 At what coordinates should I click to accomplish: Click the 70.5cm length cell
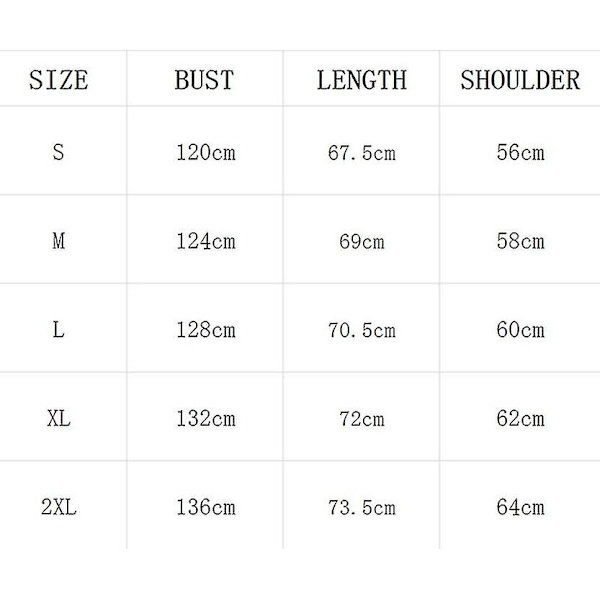[x=362, y=330]
